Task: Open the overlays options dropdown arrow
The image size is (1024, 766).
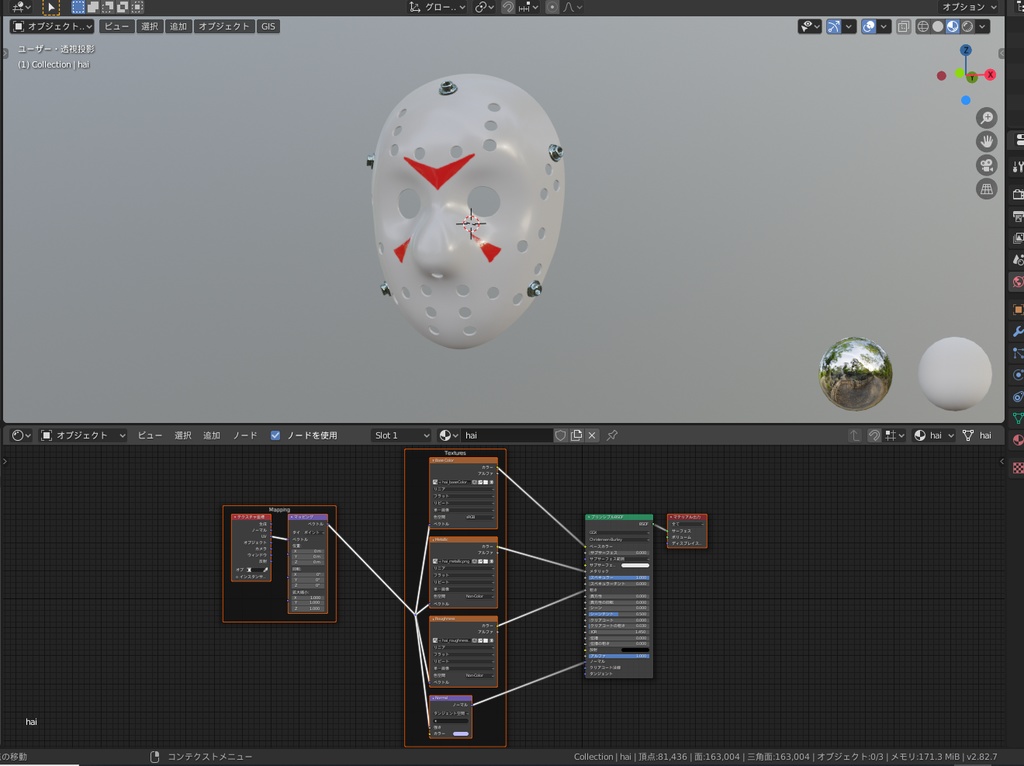Action: coord(884,26)
